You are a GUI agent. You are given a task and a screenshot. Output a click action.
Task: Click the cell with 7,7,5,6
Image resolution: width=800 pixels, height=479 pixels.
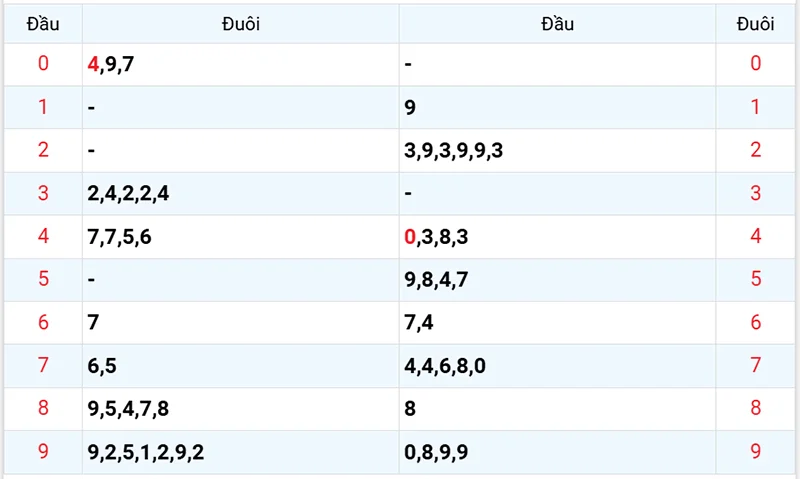(241, 237)
